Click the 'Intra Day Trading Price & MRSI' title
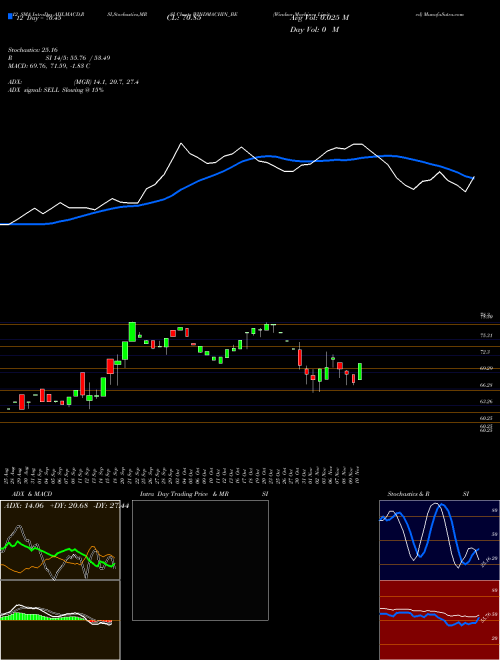 coord(204,494)
